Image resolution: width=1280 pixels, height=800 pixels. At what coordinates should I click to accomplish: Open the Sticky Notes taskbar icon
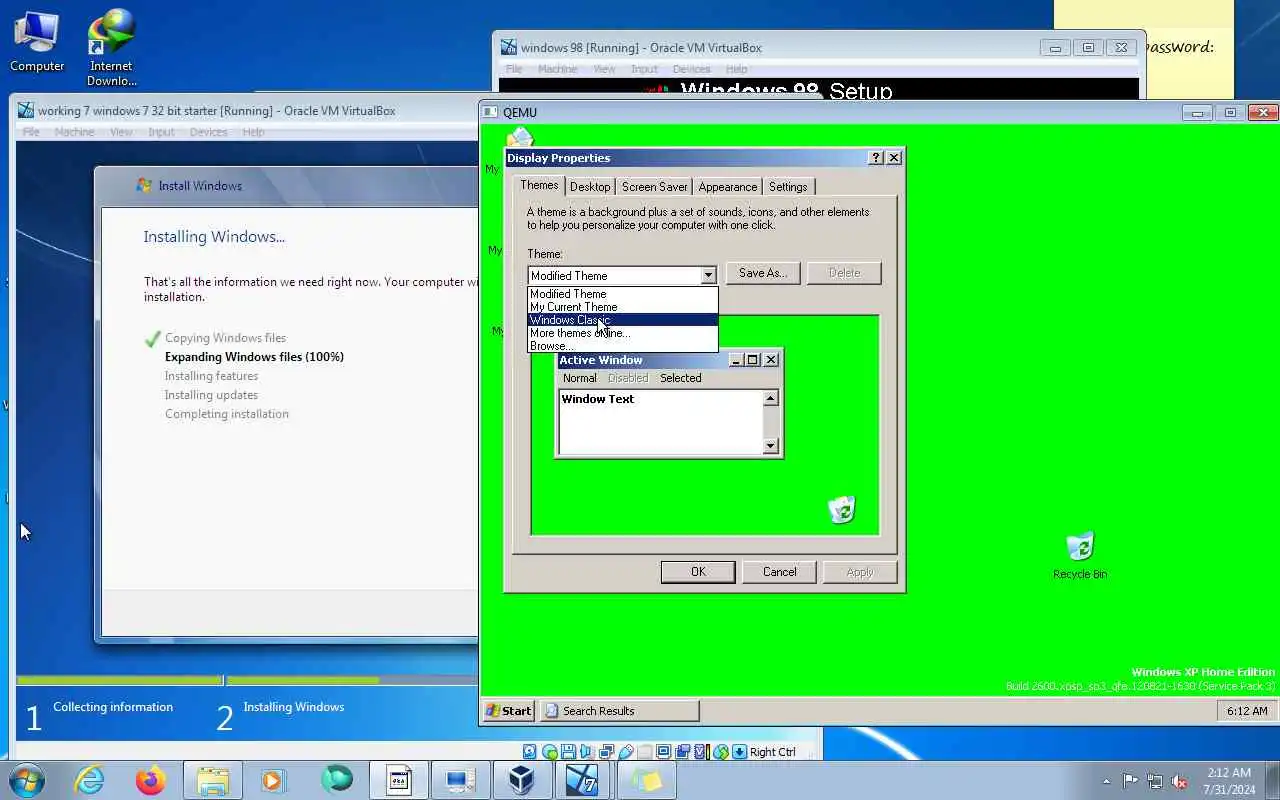(646, 780)
